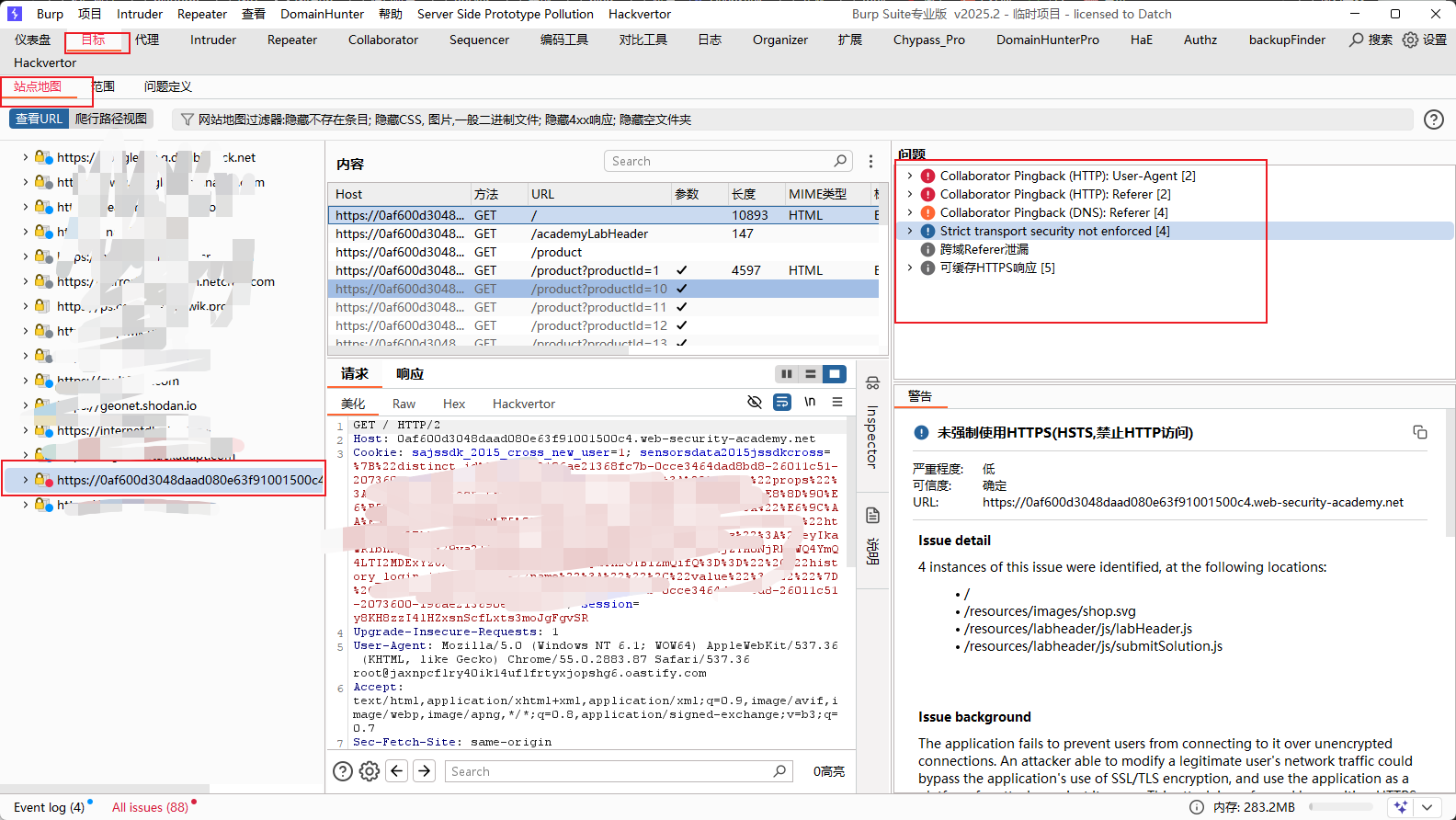Open the Sequencer tab
Image resolution: width=1456 pixels, height=820 pixels.
click(479, 40)
